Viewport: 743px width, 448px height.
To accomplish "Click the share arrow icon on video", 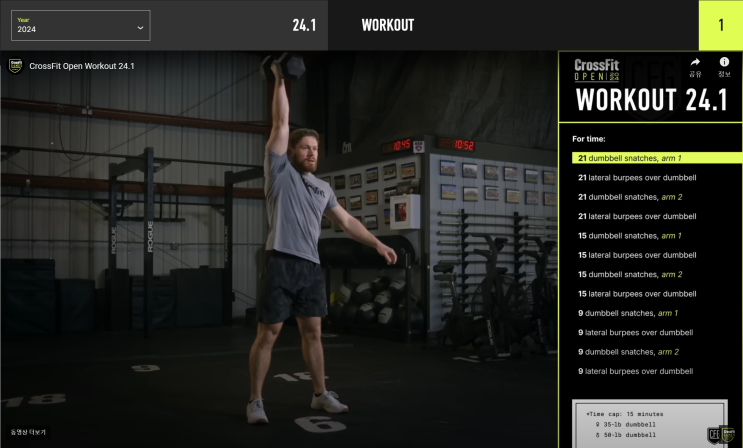I will [x=695, y=67].
